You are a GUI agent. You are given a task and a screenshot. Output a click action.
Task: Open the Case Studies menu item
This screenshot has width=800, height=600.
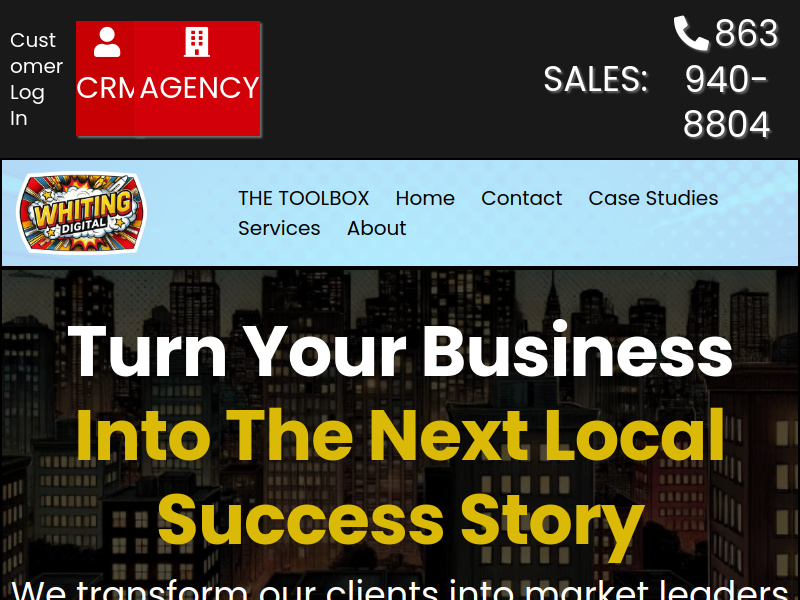point(653,198)
